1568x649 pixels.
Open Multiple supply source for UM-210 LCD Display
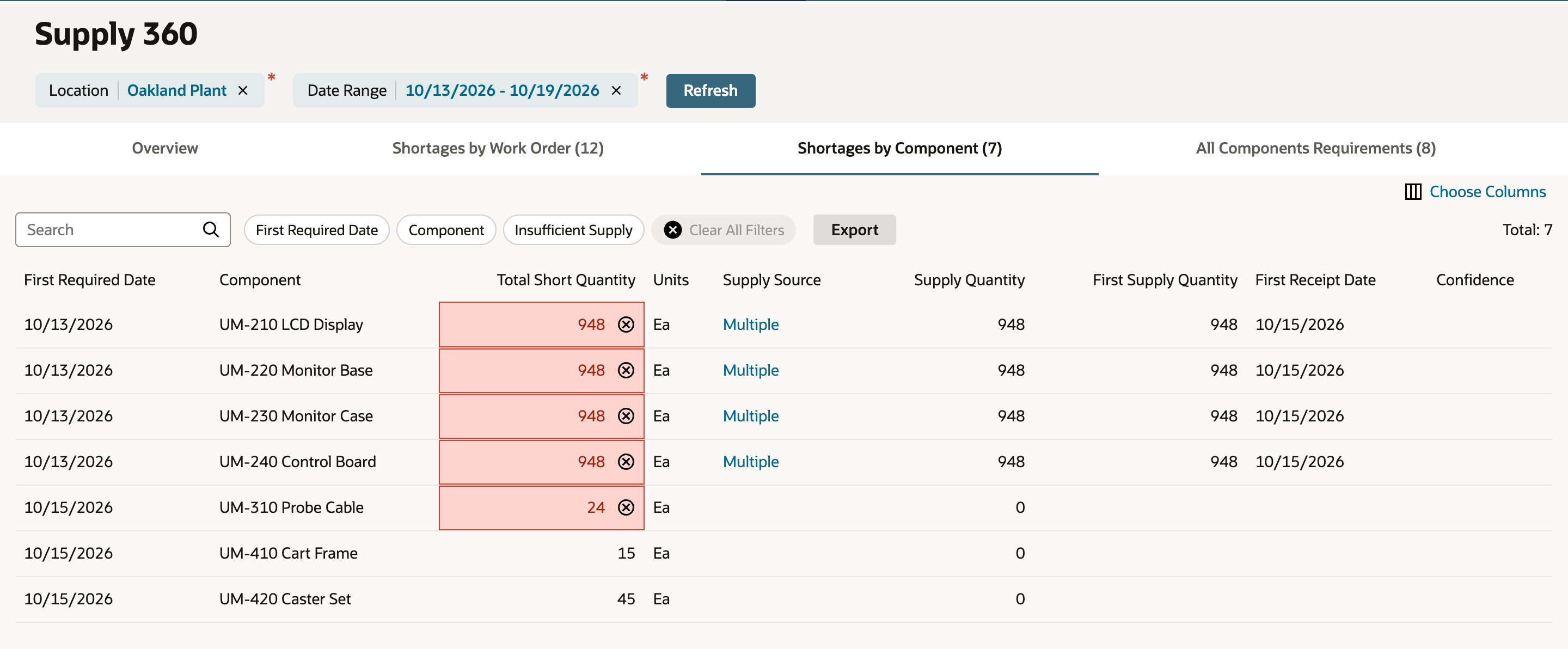(x=751, y=324)
